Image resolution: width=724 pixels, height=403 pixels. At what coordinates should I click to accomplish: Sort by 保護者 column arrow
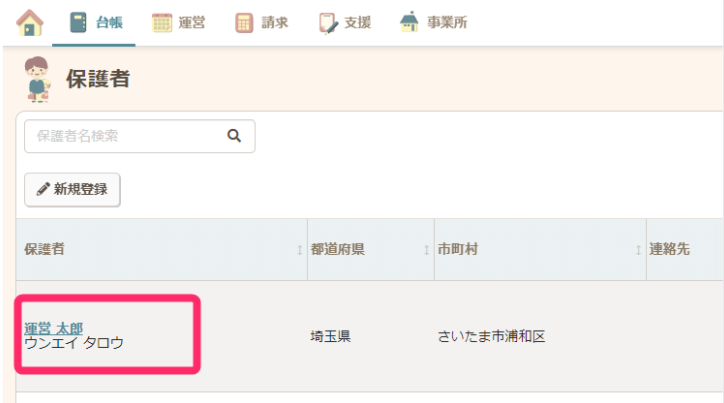(x=299, y=250)
